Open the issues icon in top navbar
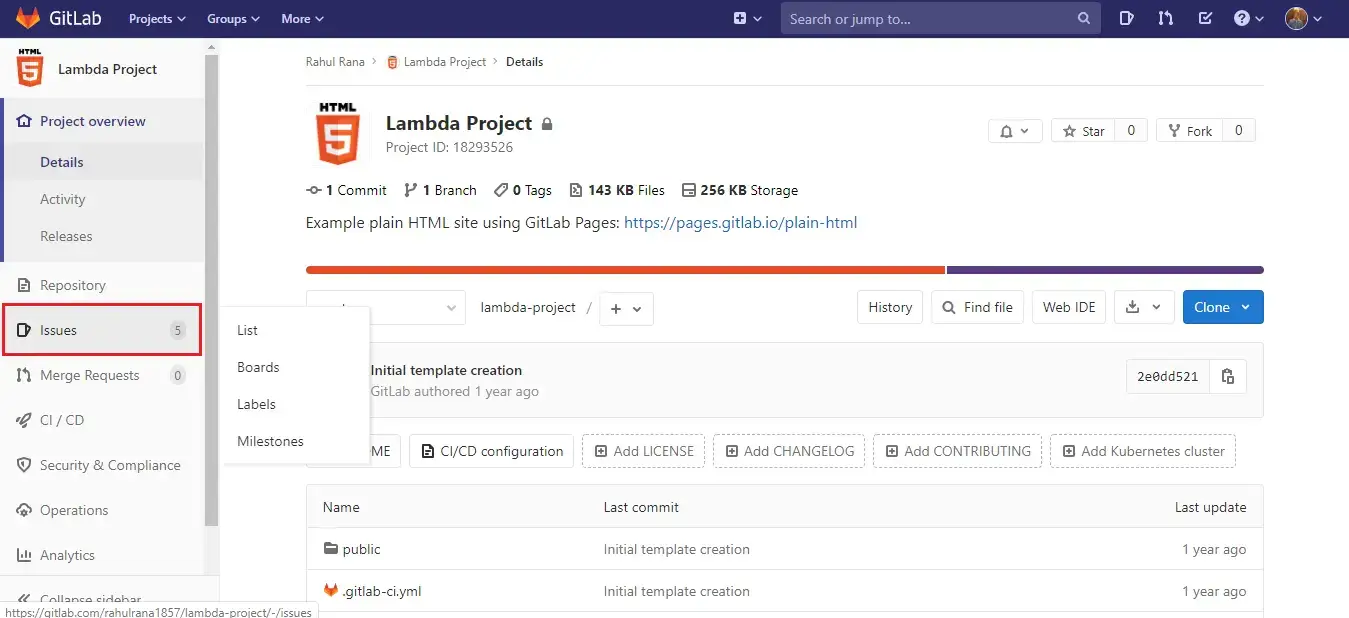The width and height of the screenshot is (1349, 618). [x=1126, y=18]
